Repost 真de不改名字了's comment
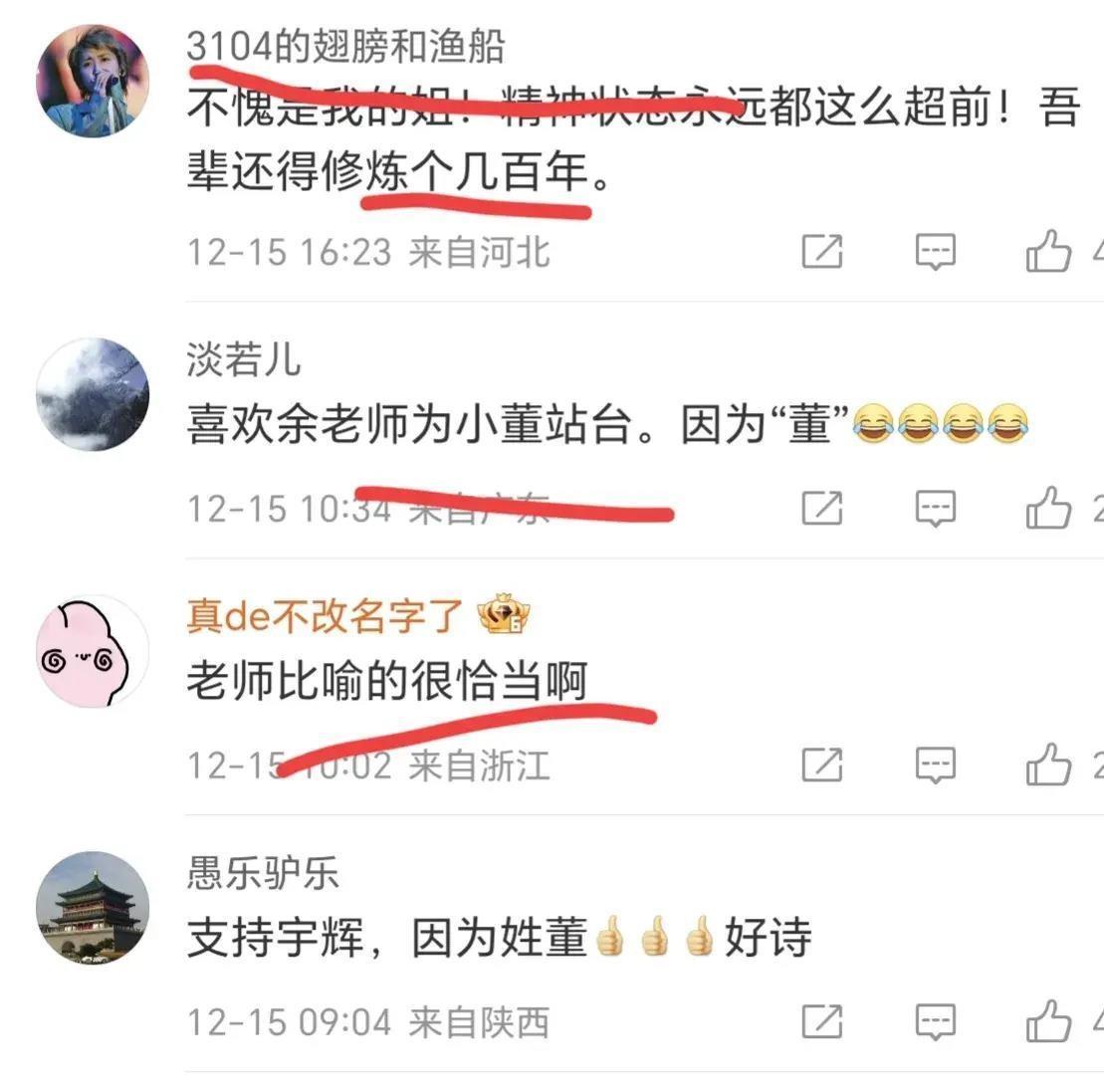This screenshot has width=1104, height=1092. 821,764
